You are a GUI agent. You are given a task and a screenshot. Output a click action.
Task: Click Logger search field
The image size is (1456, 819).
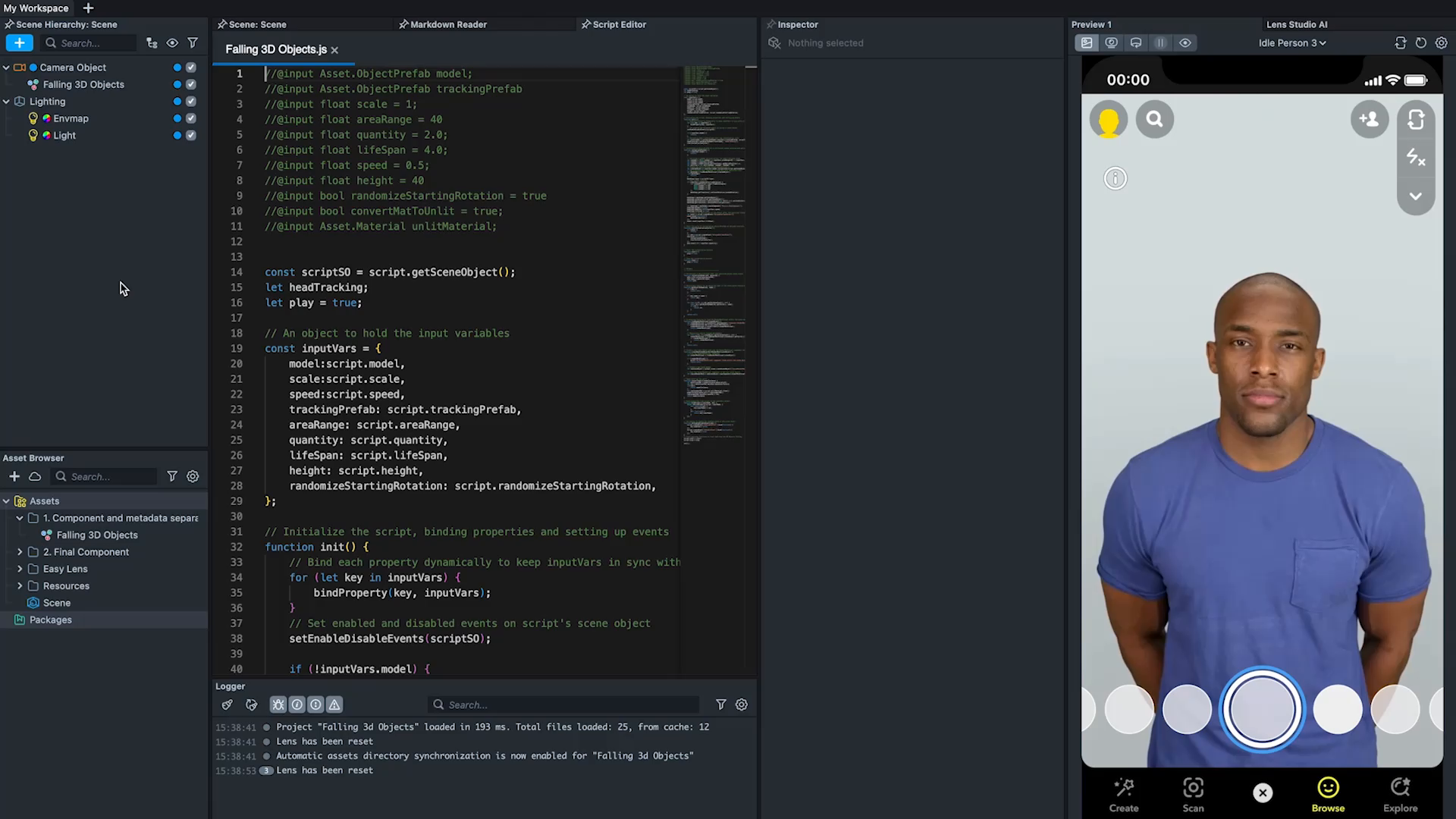coord(563,705)
